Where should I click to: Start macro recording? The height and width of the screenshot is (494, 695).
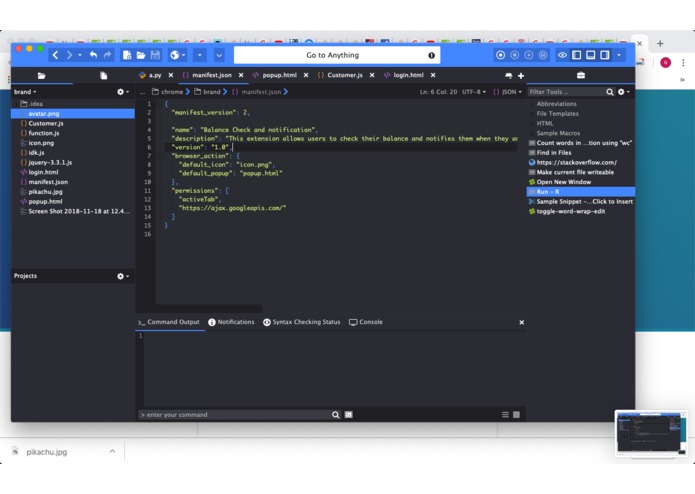tap(500, 55)
